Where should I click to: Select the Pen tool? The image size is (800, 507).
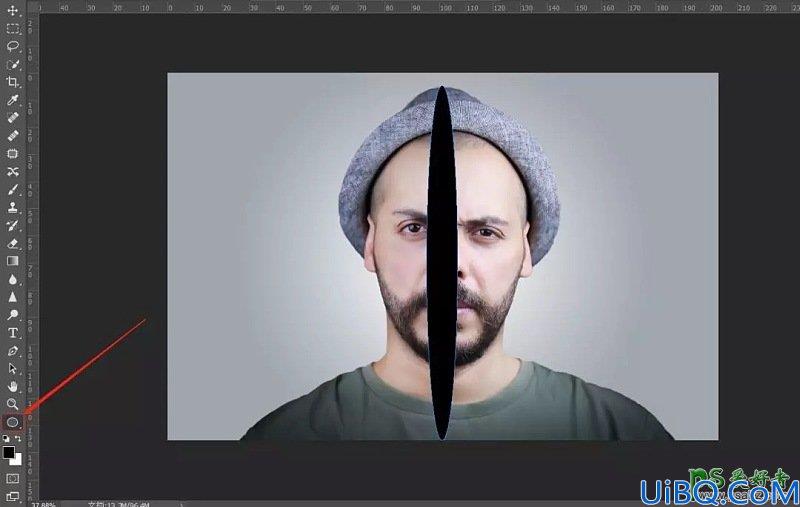pyautogui.click(x=13, y=351)
